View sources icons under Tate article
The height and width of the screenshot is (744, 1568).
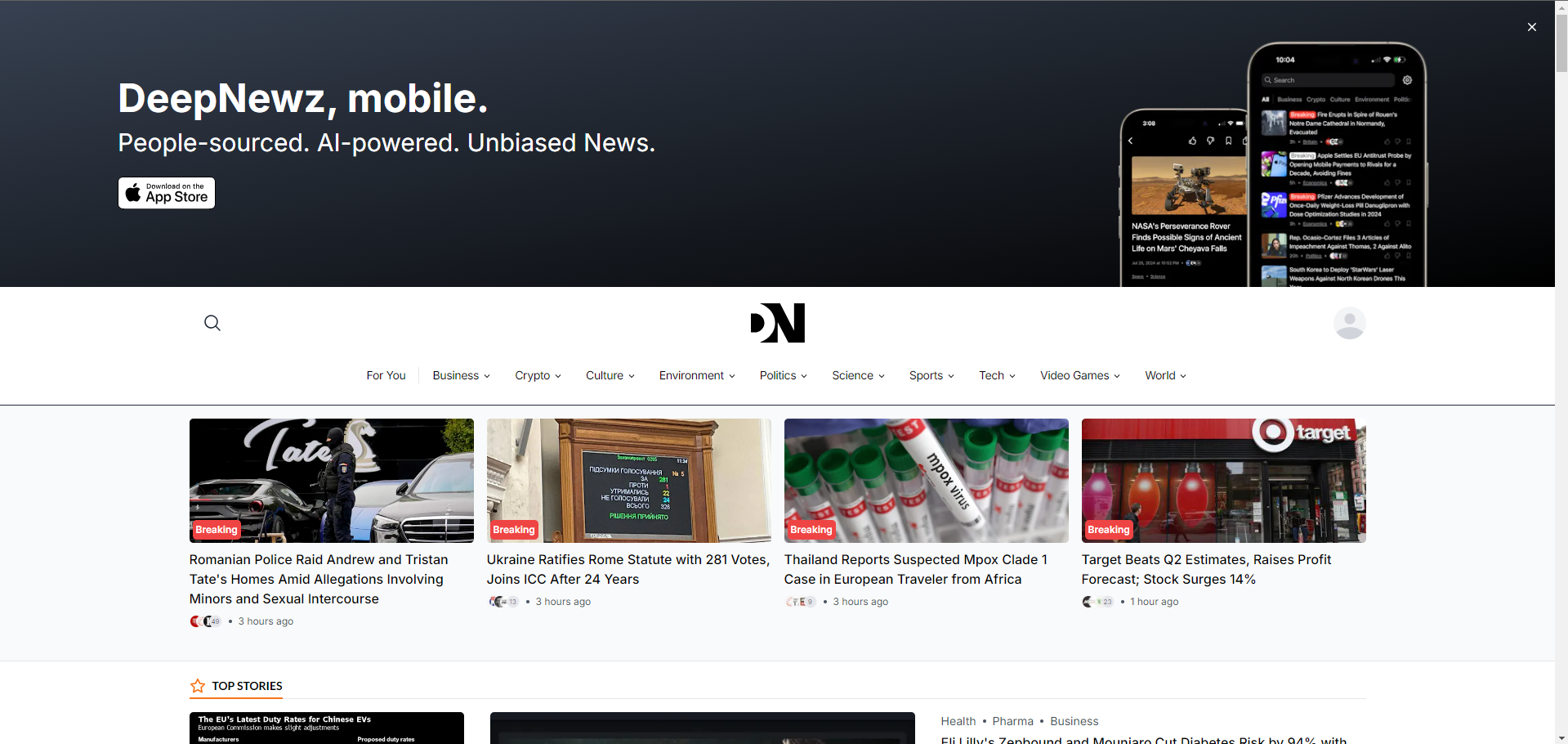[x=206, y=621]
